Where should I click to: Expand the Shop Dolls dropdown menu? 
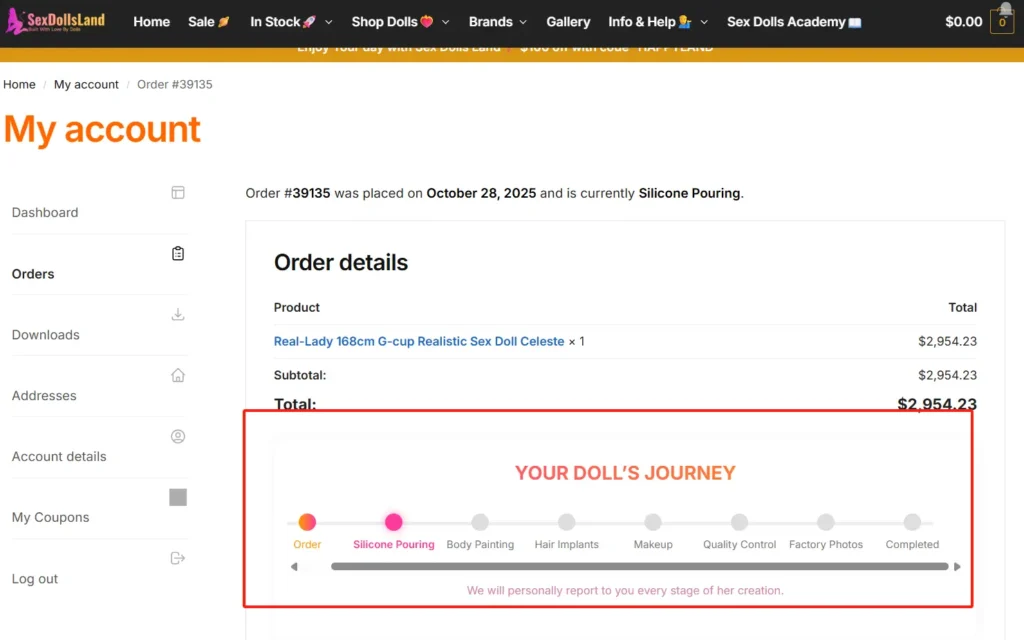click(x=400, y=22)
